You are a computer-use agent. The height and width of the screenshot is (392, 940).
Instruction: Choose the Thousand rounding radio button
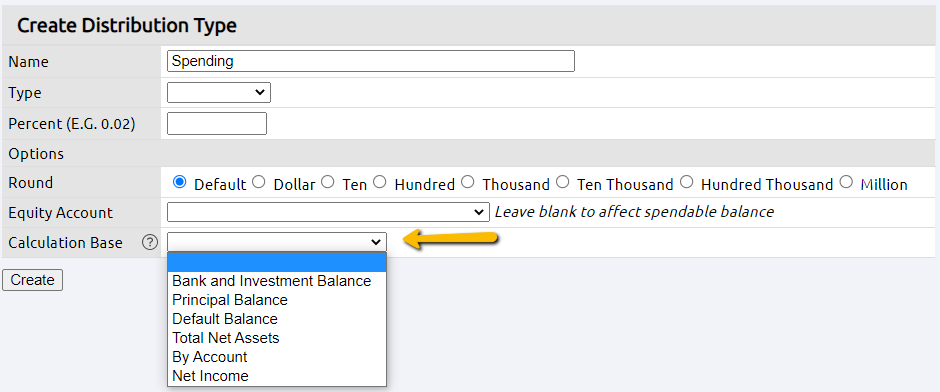point(468,182)
